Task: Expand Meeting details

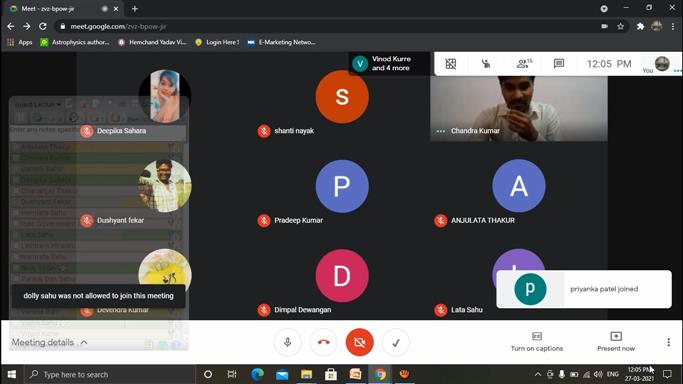Action: tap(49, 342)
